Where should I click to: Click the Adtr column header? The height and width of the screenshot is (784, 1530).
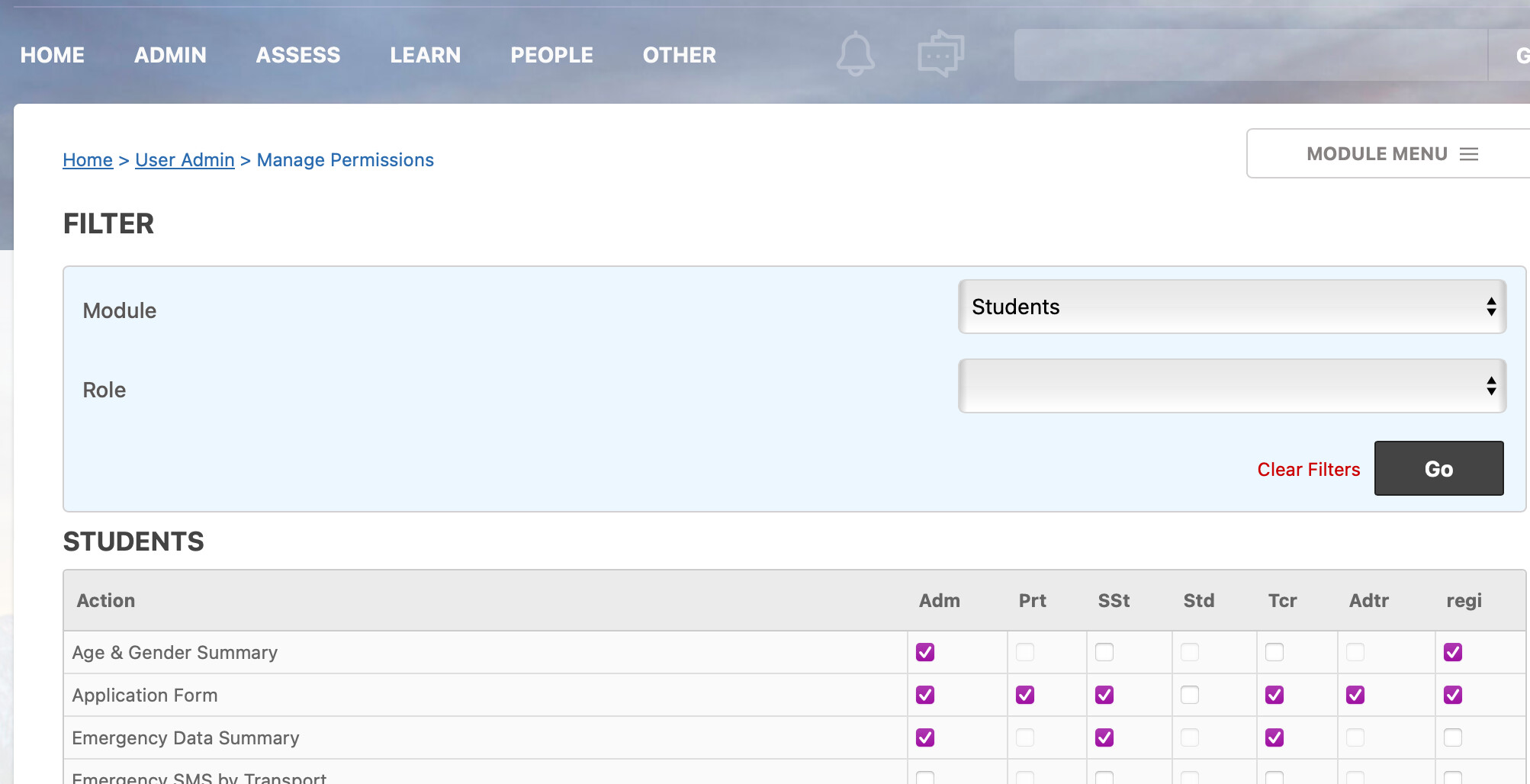click(x=1369, y=601)
